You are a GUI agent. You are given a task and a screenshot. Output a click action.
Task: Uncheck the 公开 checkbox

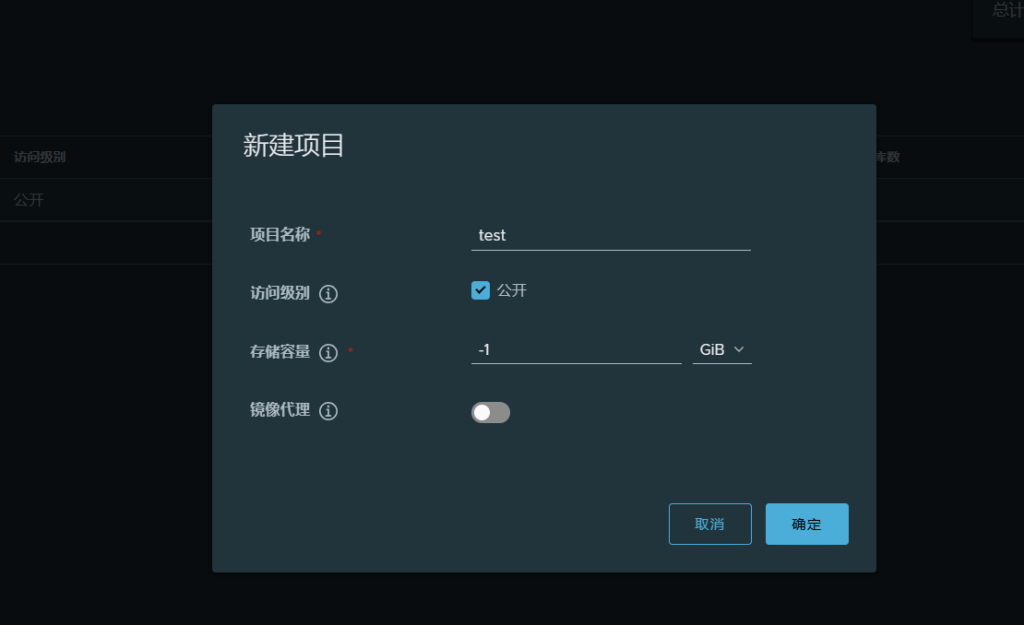[481, 291]
